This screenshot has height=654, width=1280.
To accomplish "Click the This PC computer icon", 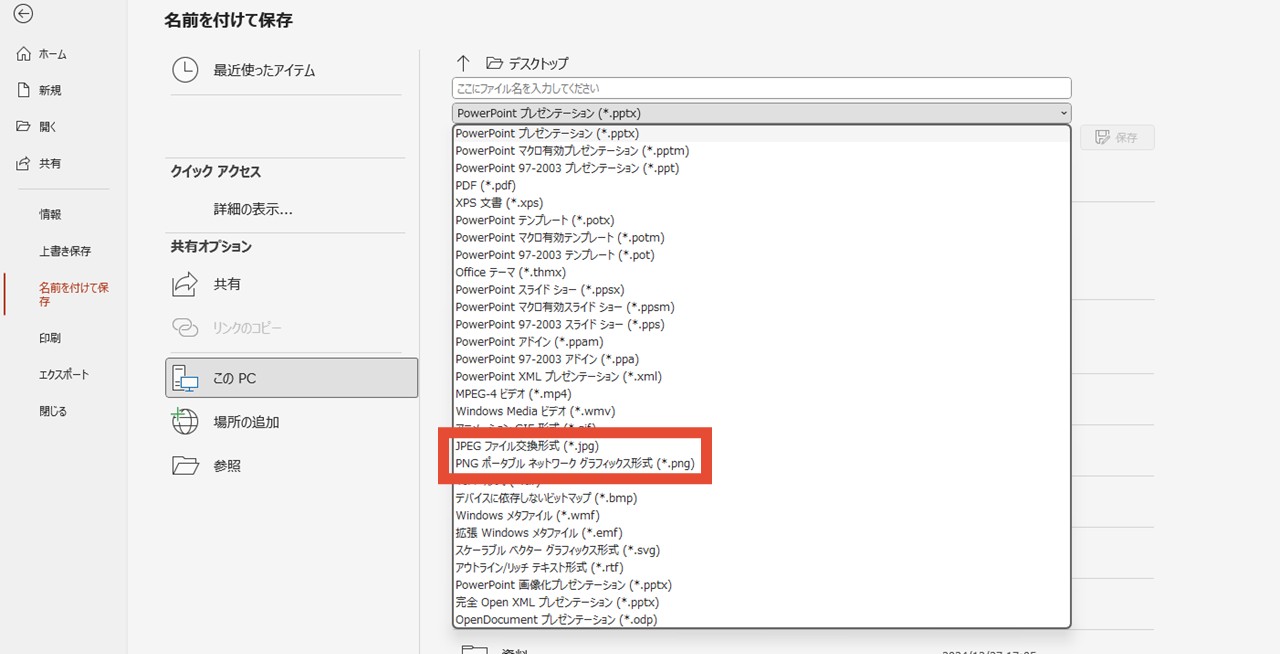I will (185, 378).
